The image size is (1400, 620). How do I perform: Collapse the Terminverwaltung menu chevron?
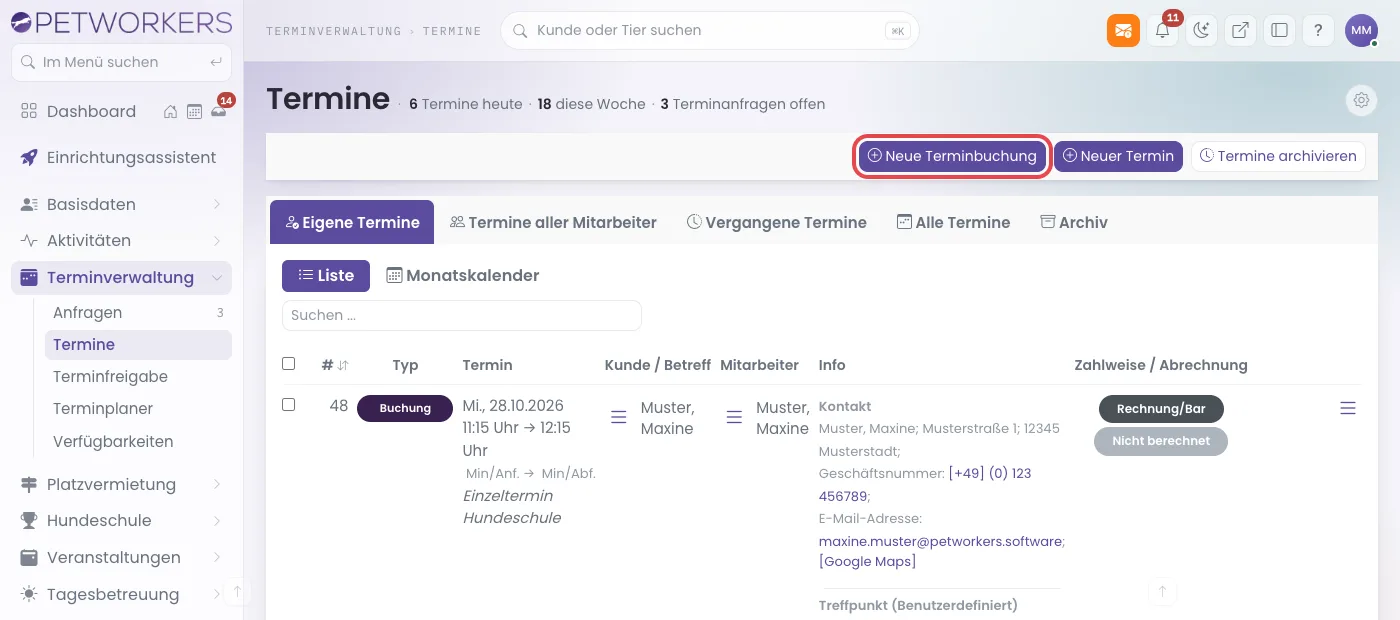pos(217,277)
